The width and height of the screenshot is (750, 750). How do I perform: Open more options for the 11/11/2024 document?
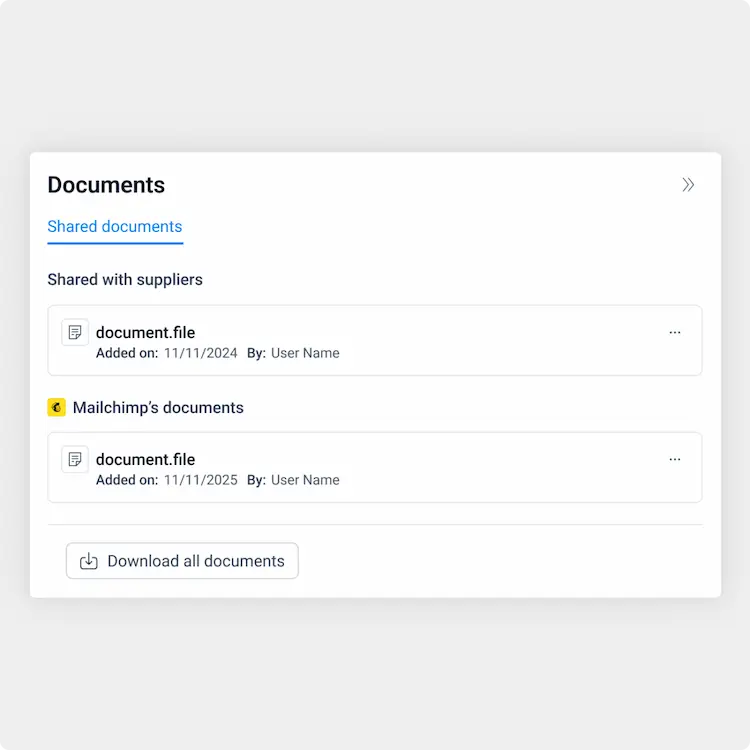674,332
